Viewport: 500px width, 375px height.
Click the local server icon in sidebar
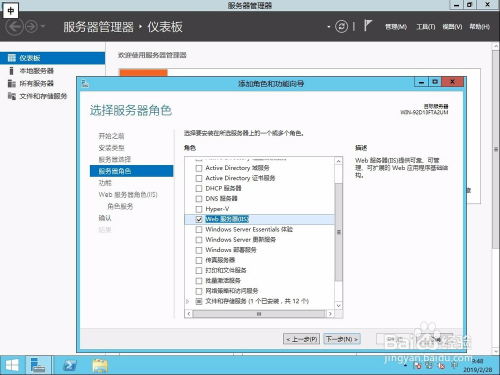12,71
